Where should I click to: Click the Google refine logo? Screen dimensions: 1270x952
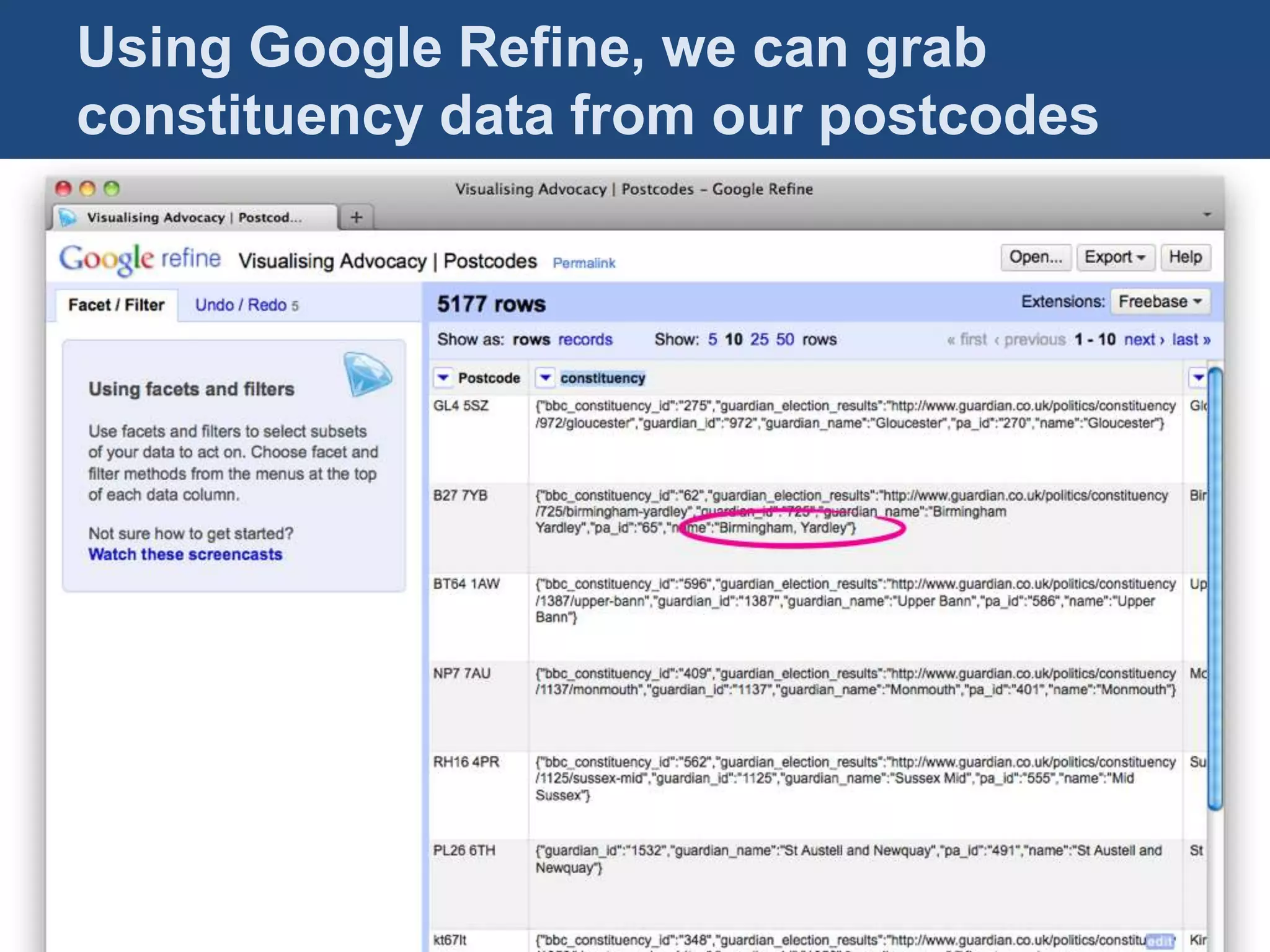[x=140, y=259]
